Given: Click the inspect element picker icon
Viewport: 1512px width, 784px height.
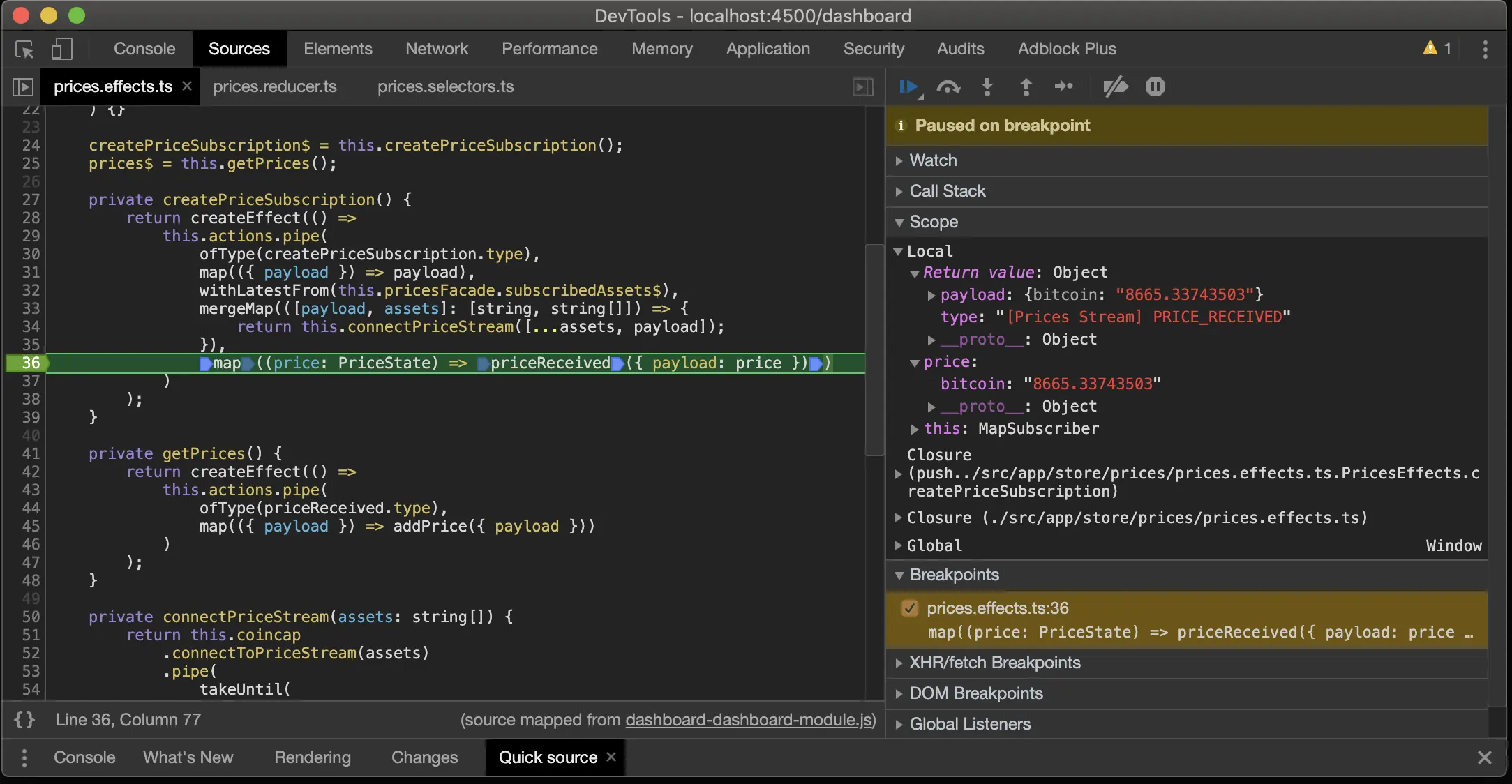Looking at the screenshot, I should [24, 49].
